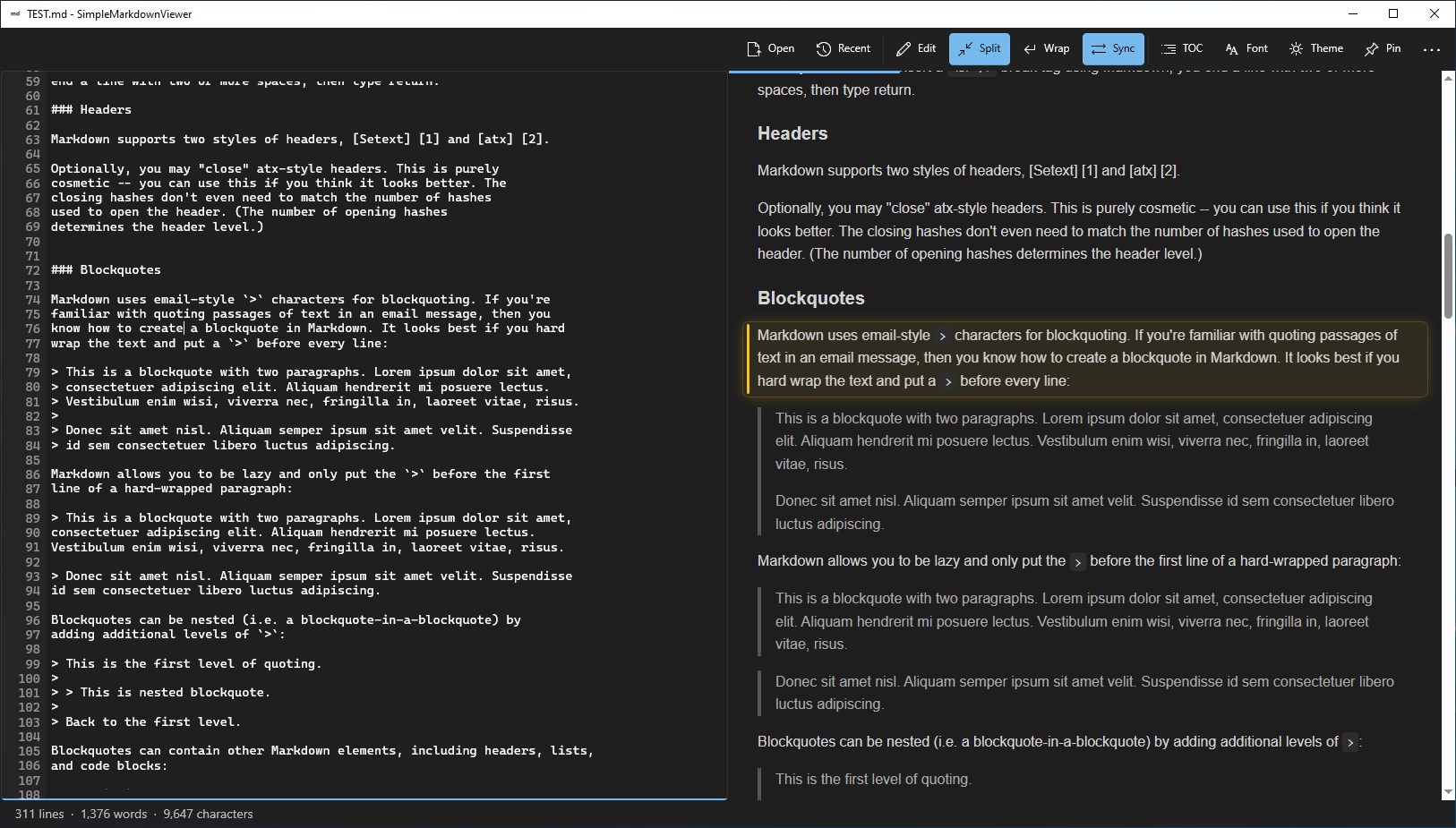The height and width of the screenshot is (828, 1456).
Task: Click the highlighted 'Markdown uses email-style' preview paragraph
Action: [x=1087, y=358]
